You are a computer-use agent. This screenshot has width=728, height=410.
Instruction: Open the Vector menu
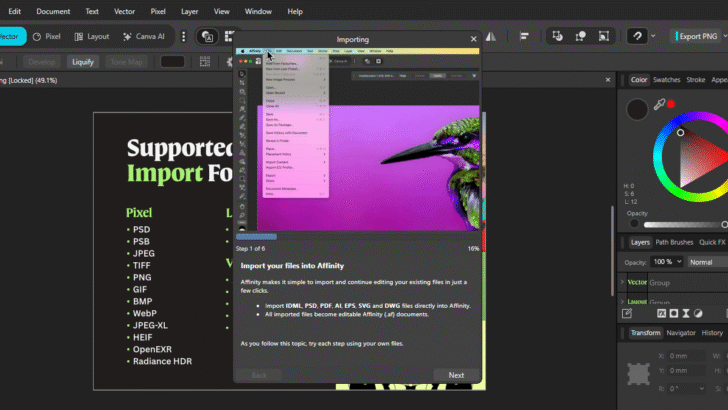tap(124, 11)
